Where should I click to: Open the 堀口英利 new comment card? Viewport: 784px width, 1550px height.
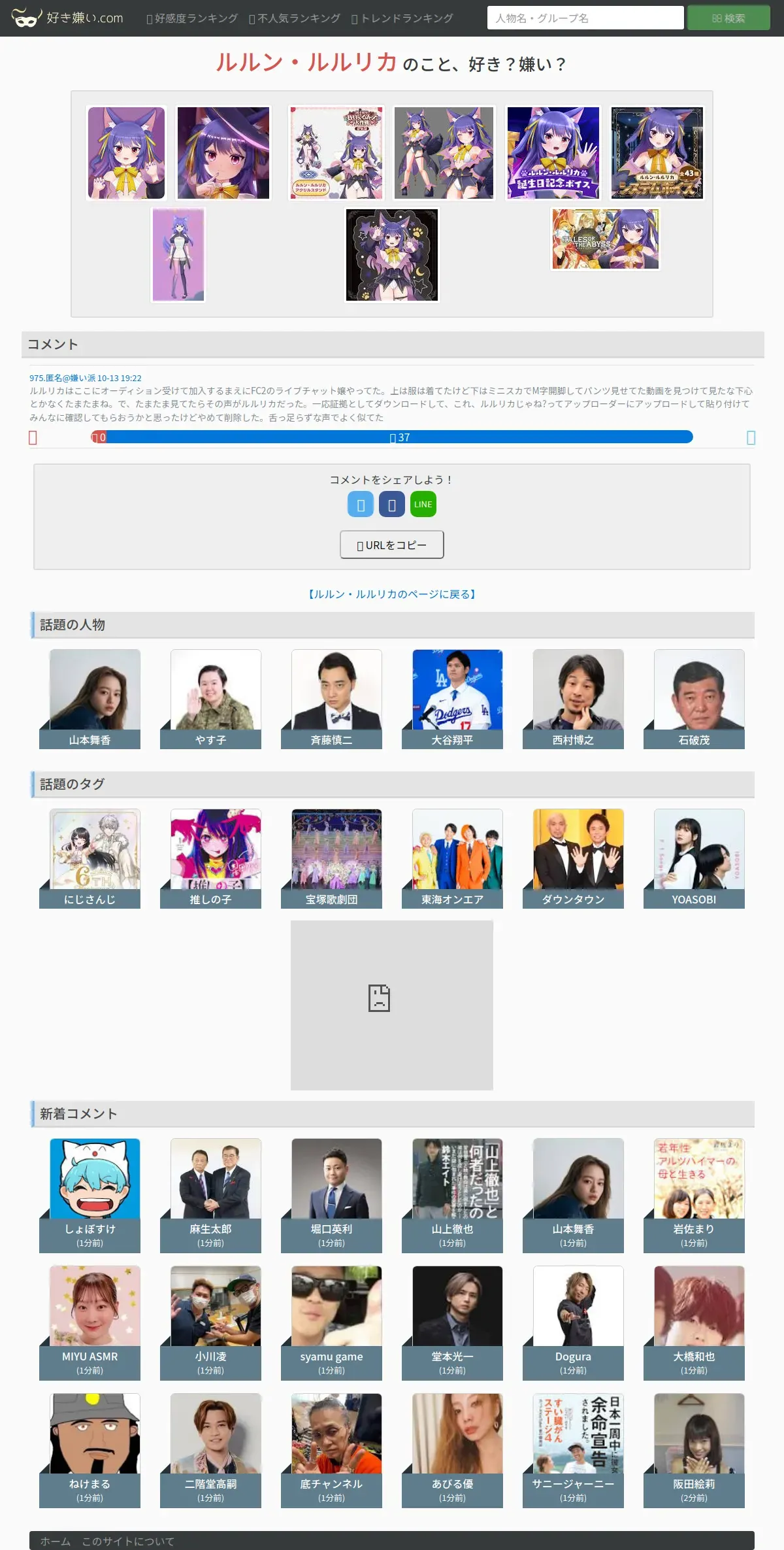tap(332, 1195)
